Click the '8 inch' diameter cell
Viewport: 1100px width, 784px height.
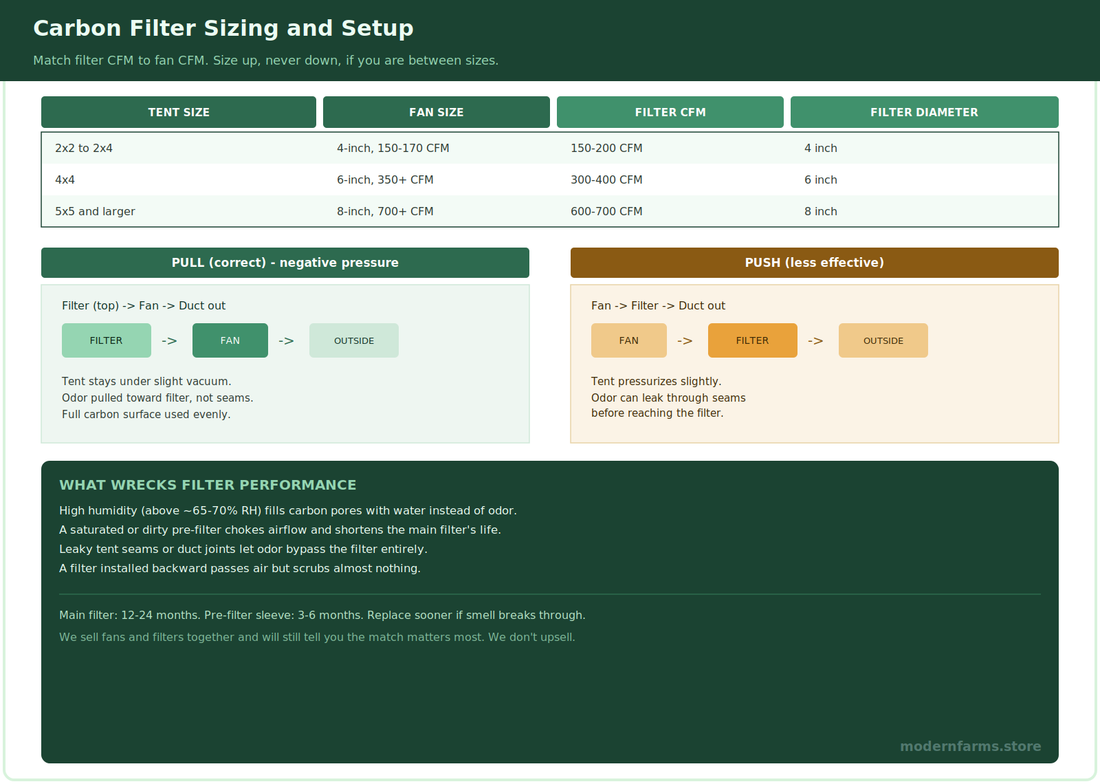tap(820, 211)
